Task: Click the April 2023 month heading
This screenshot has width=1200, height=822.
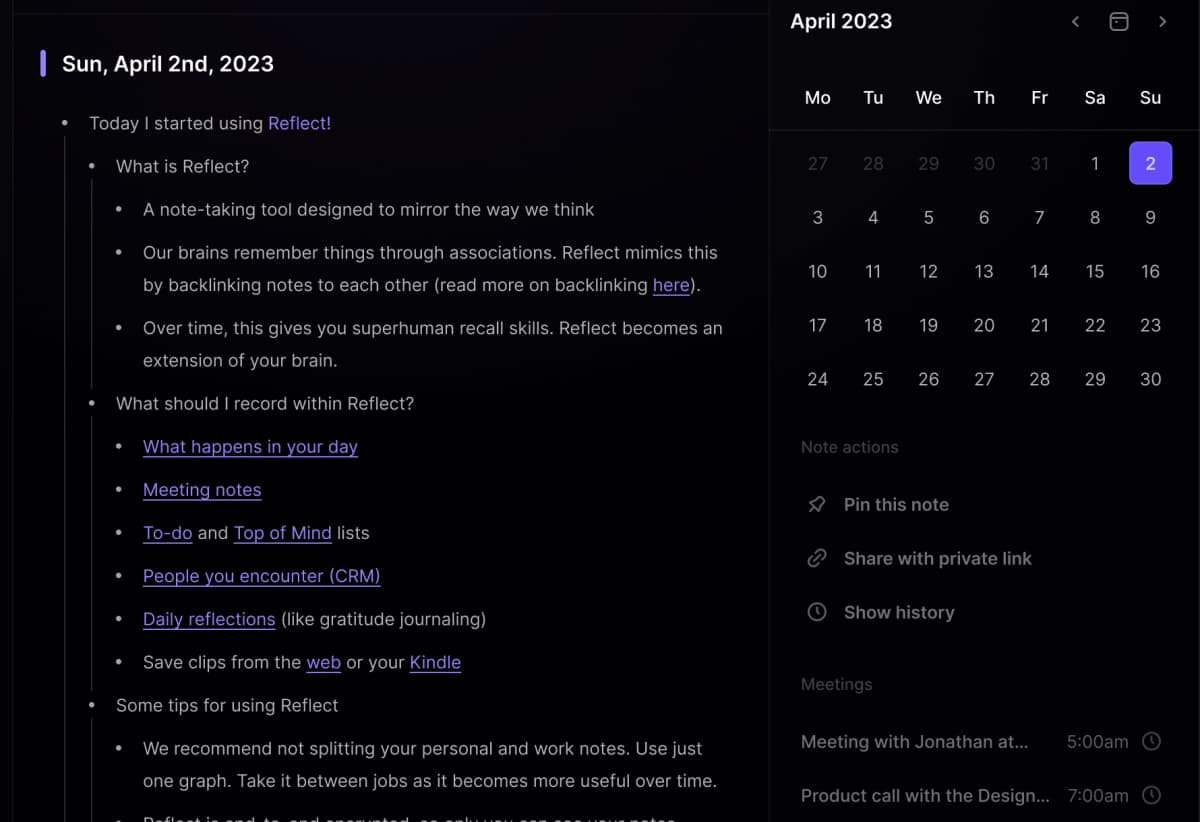Action: point(841,21)
